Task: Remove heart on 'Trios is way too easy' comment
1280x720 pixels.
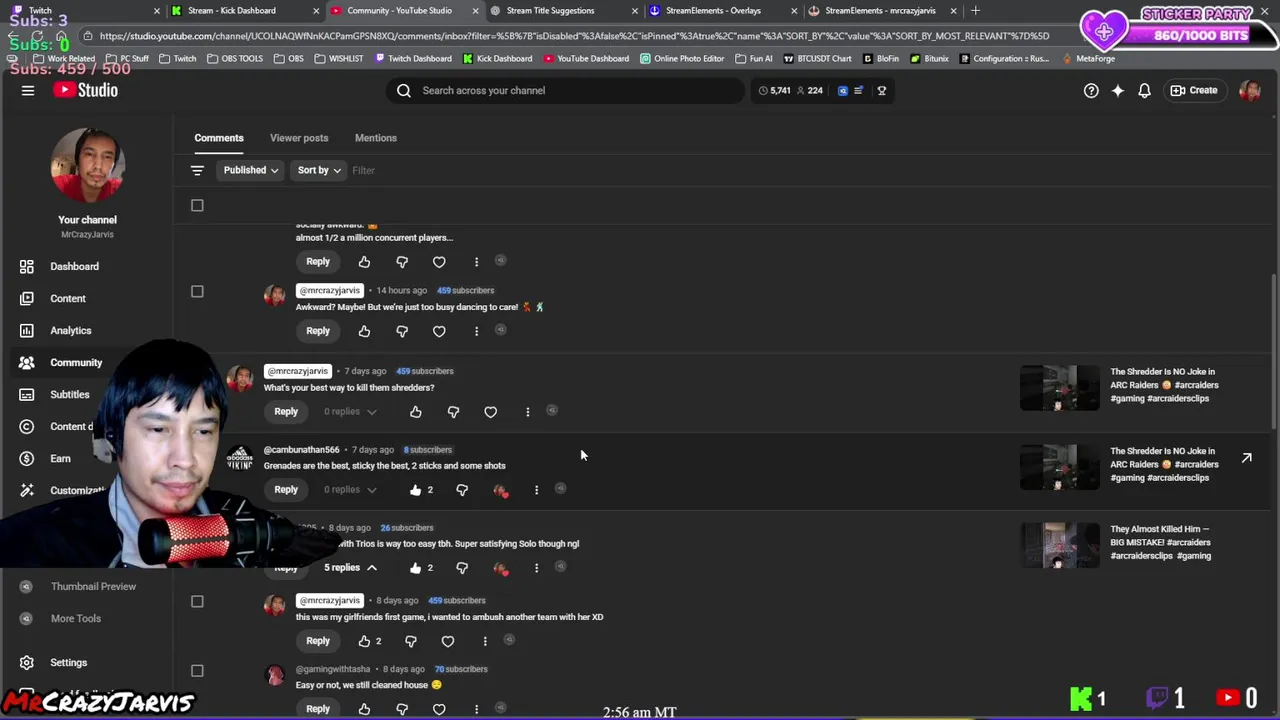Action: pos(501,568)
